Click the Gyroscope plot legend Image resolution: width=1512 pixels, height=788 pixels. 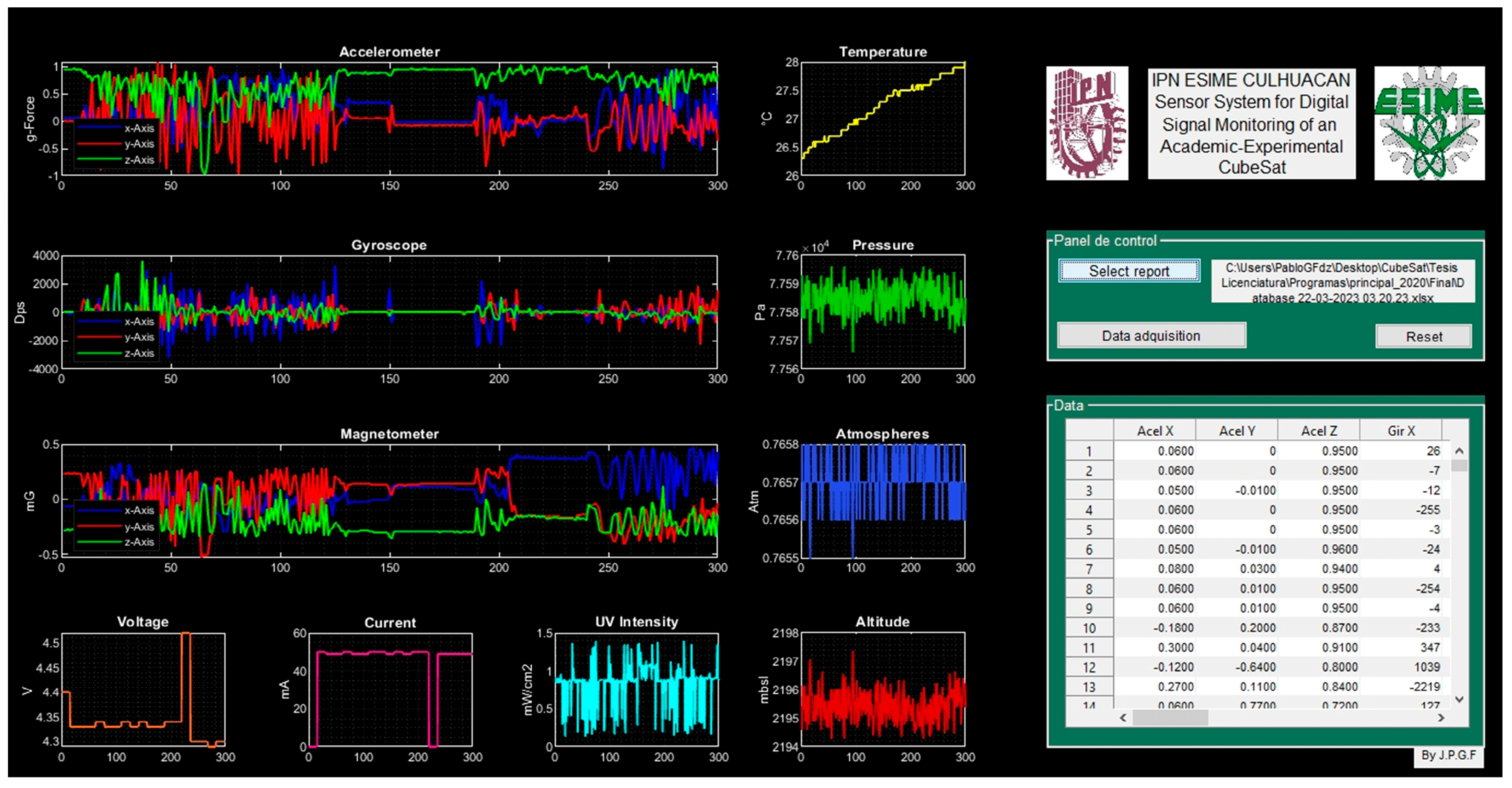click(116, 337)
